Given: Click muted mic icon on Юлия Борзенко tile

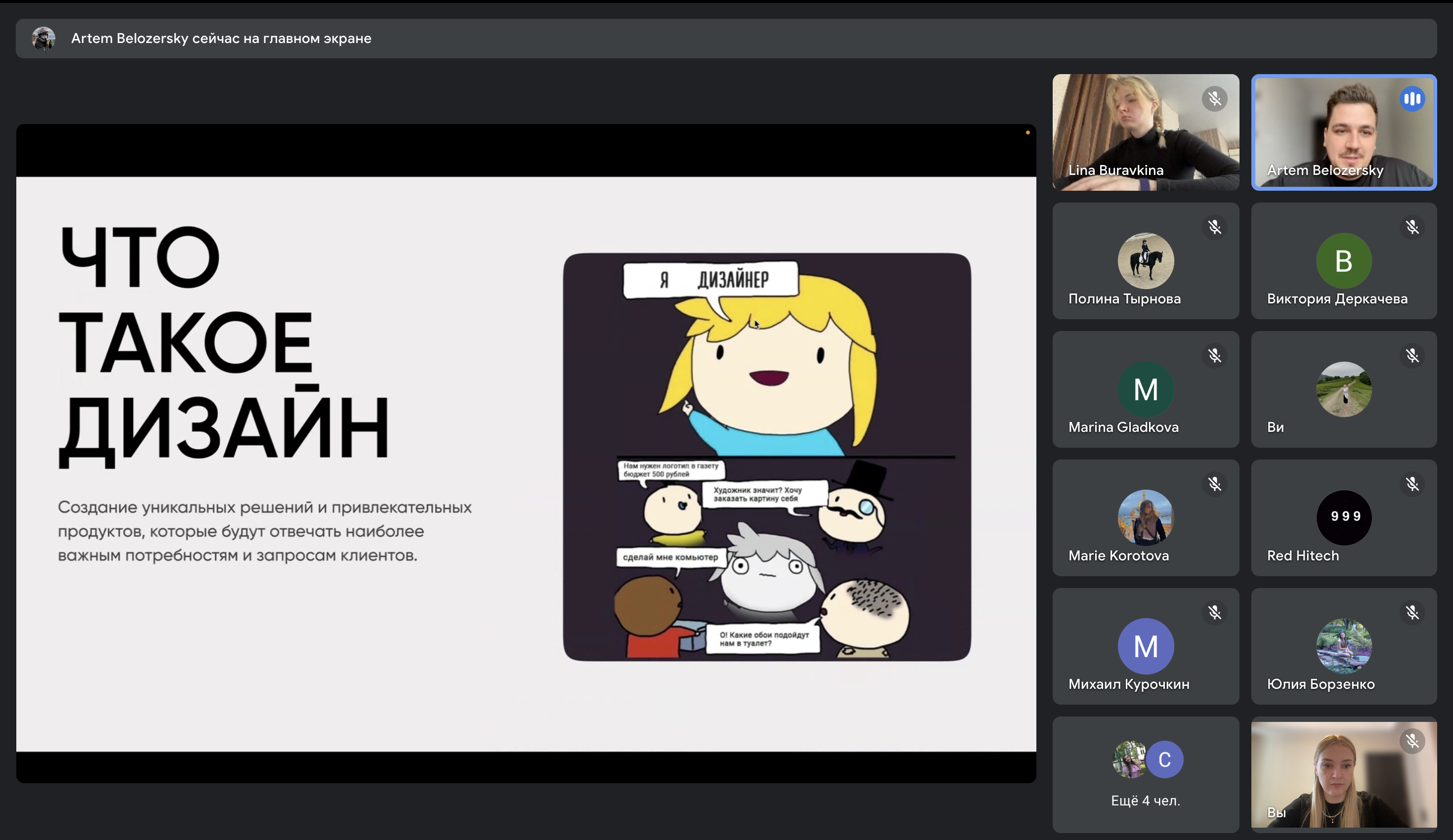Looking at the screenshot, I should click(1412, 613).
